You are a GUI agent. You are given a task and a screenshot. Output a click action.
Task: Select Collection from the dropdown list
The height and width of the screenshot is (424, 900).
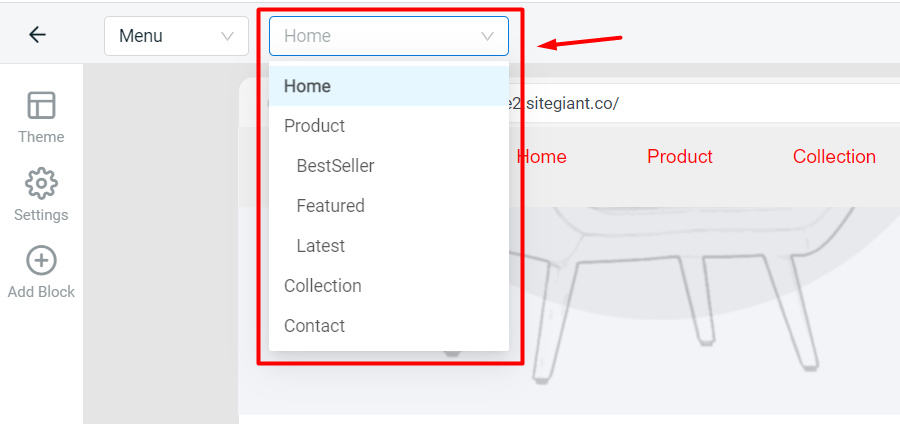[x=323, y=286]
